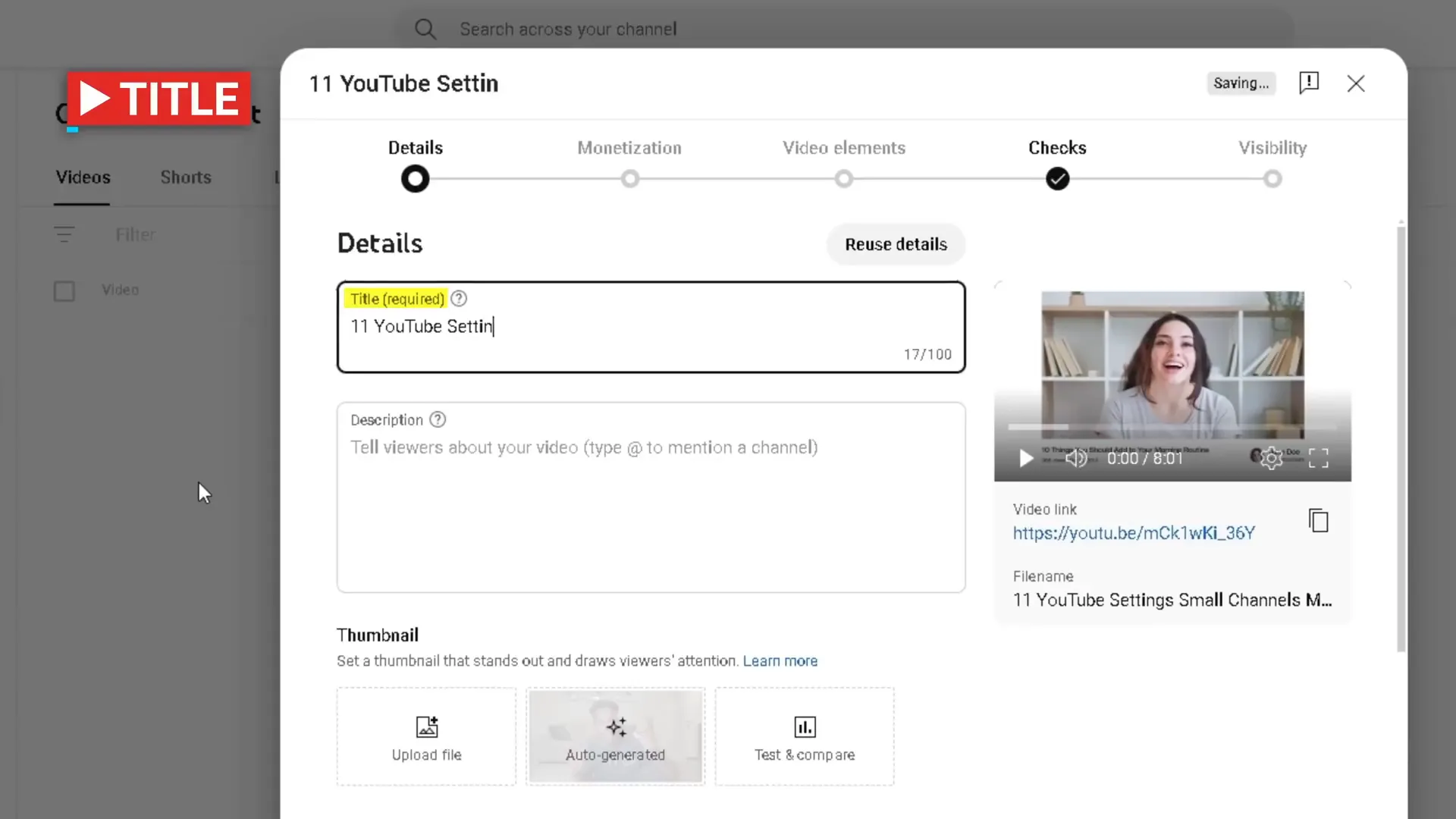Open the Title help tooltip icon
This screenshot has height=819, width=1456.
(x=458, y=298)
